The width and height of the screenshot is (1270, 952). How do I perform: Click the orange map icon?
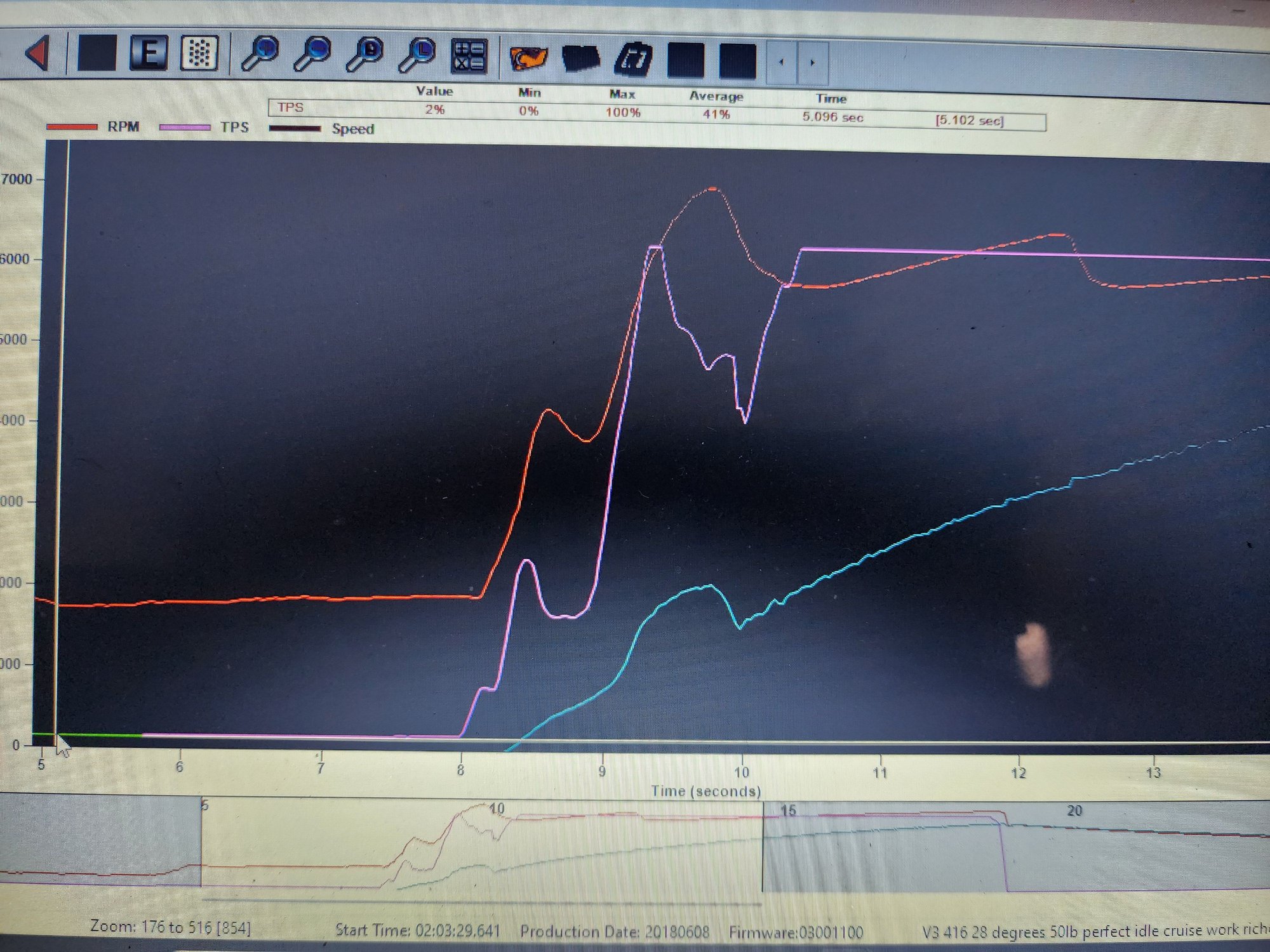(528, 58)
